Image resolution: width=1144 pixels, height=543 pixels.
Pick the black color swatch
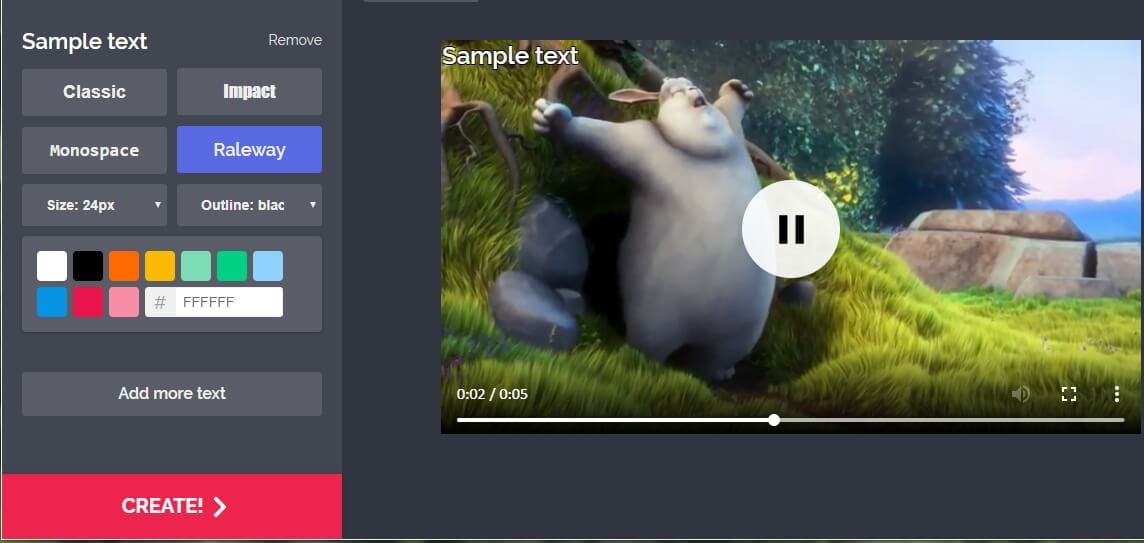coord(88,266)
